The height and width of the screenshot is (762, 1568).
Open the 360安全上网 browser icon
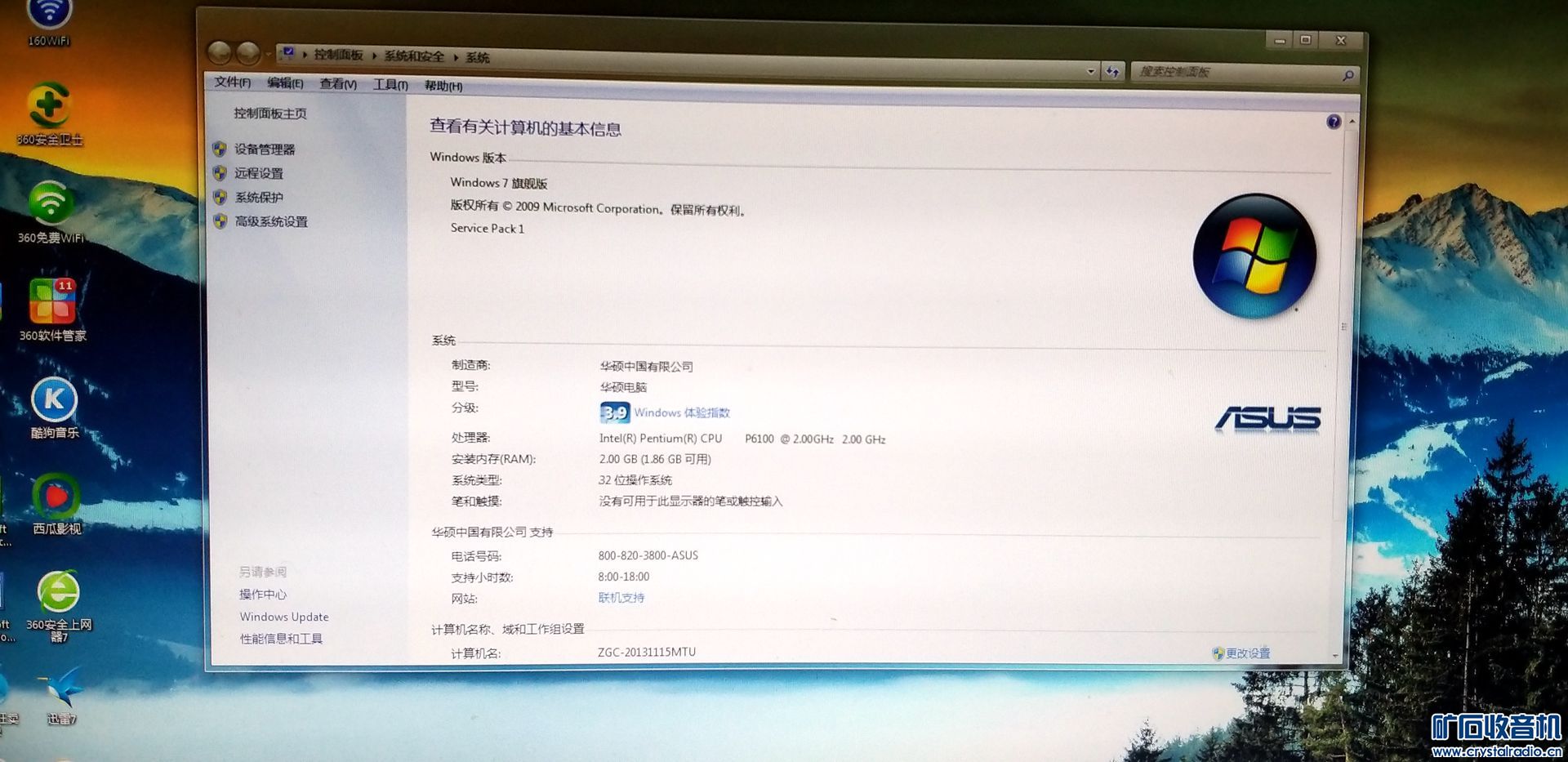tap(59, 593)
